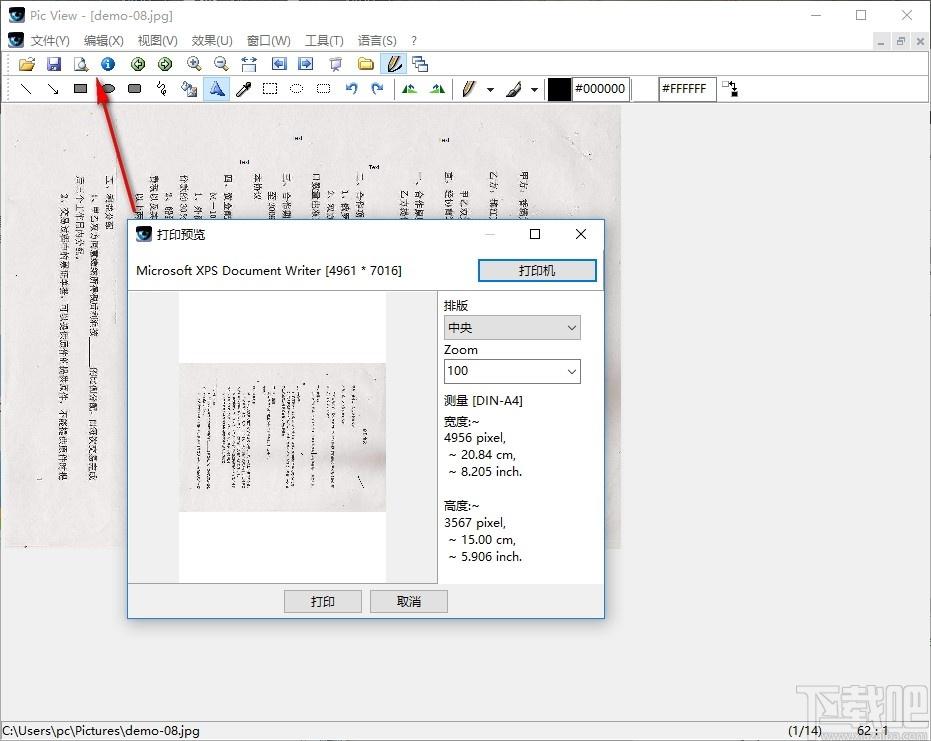The height and width of the screenshot is (741, 931).
Task: Select the Line drawing tool
Action: click(26, 89)
